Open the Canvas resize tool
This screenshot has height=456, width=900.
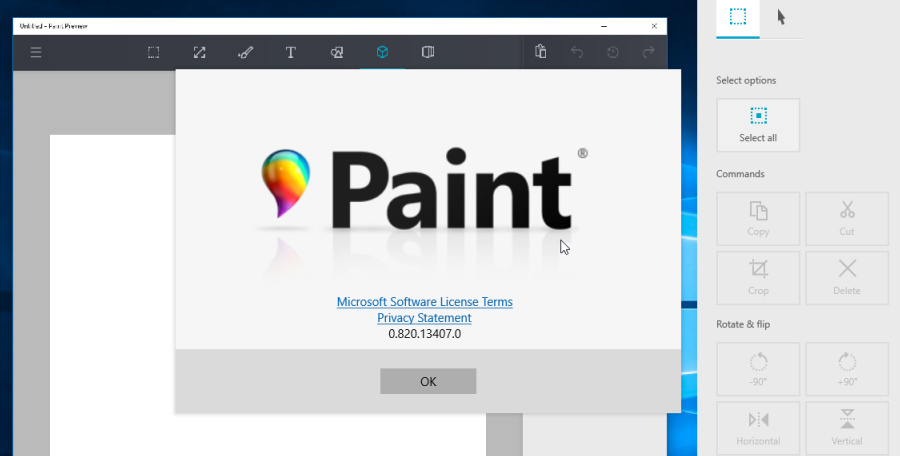tap(200, 52)
